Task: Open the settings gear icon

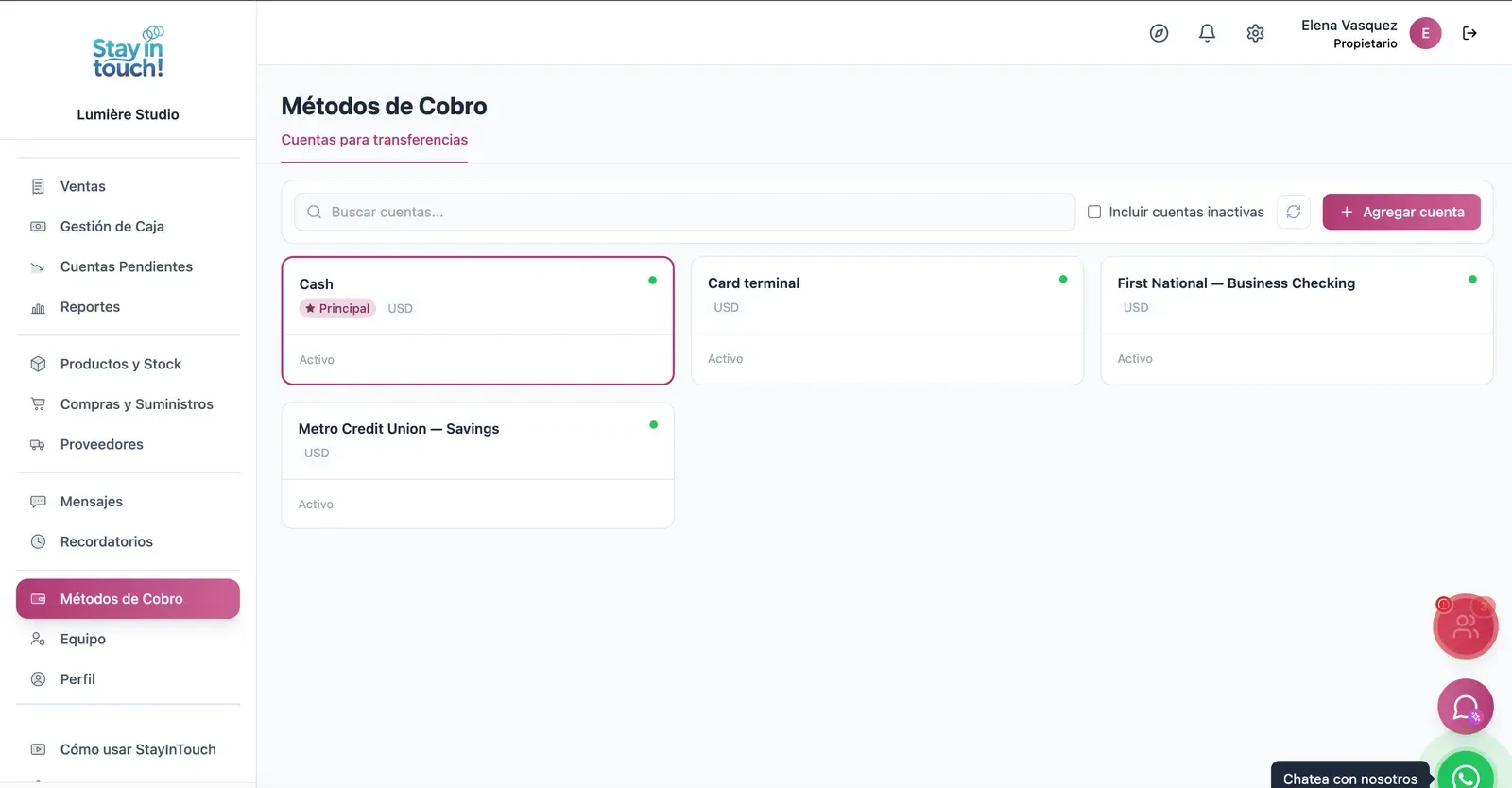Action: tap(1255, 33)
